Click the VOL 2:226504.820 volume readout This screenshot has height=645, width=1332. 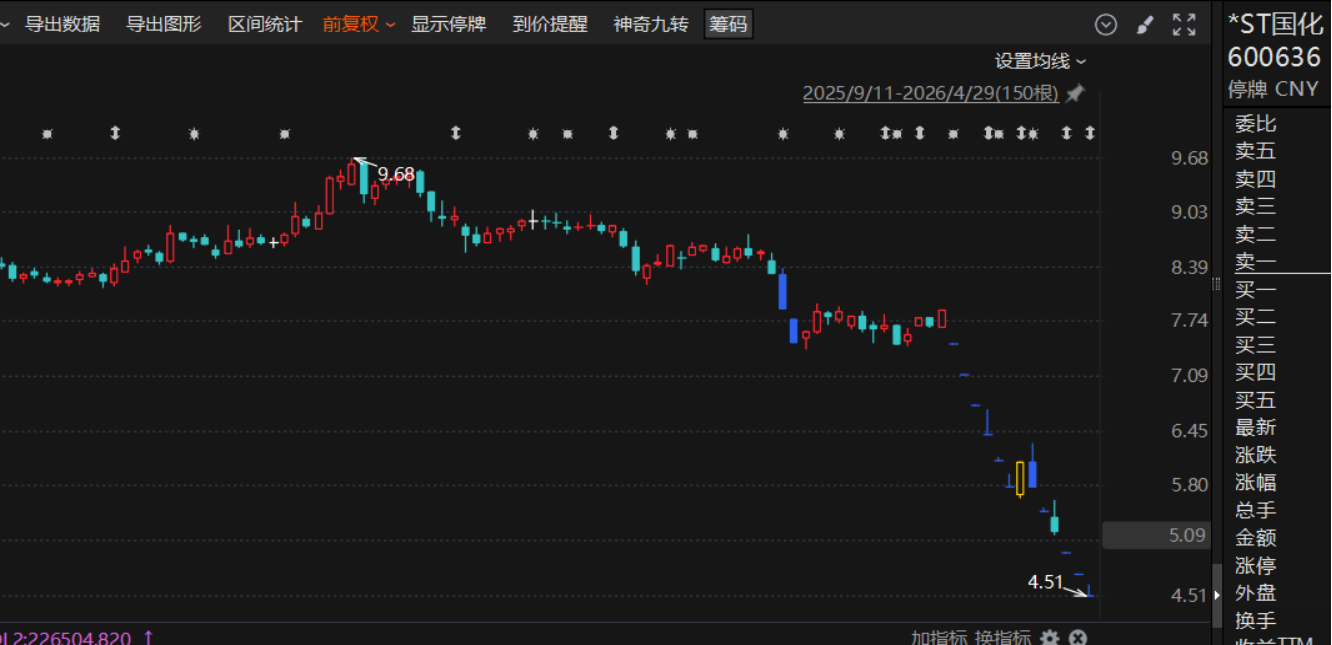click(x=66, y=638)
